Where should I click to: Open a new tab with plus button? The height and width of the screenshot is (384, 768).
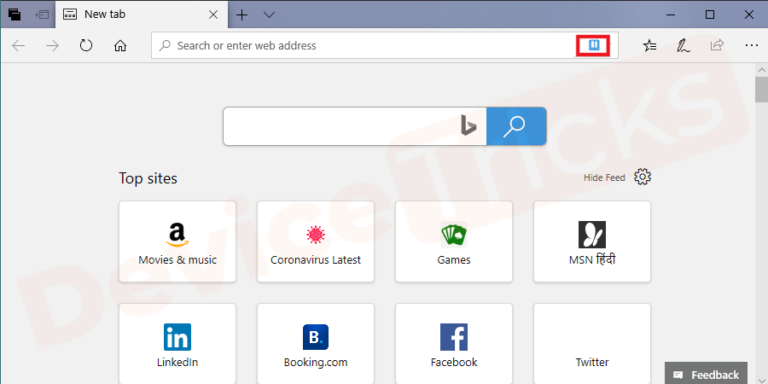[x=241, y=15]
